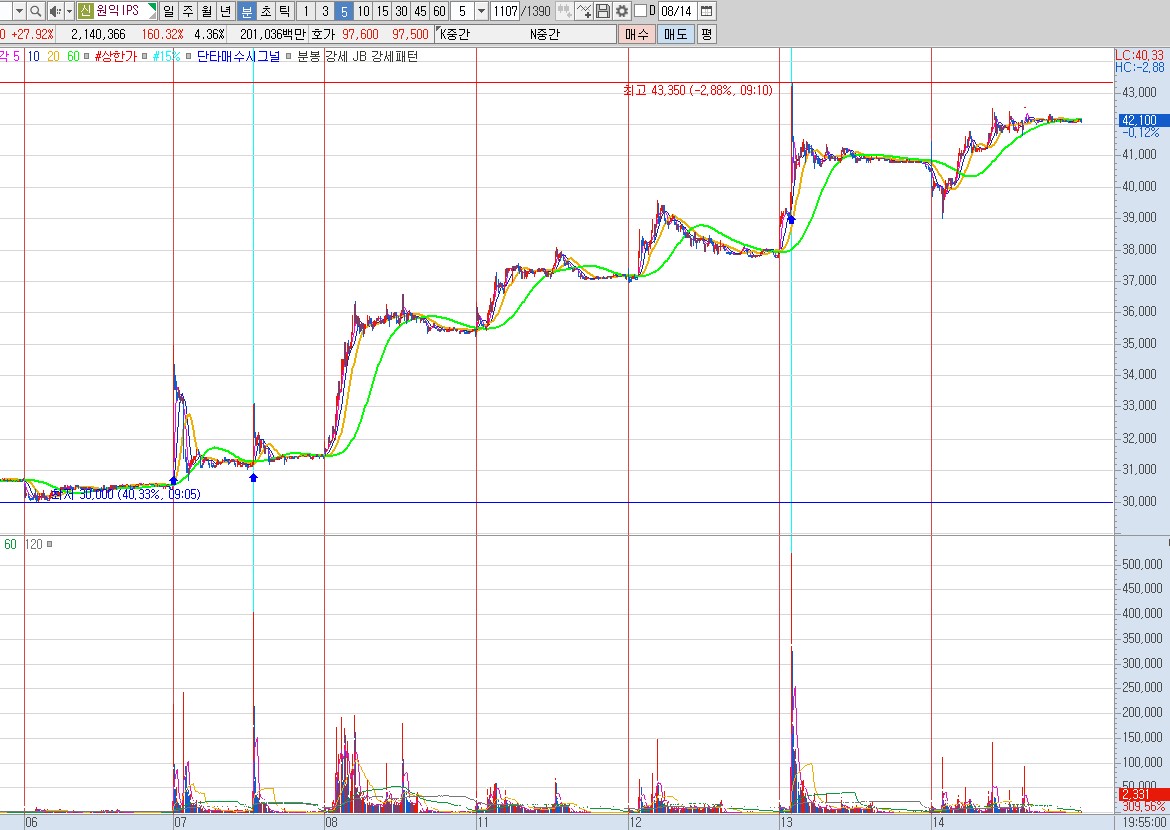Click the 평 button

pyautogui.click(x=707, y=34)
